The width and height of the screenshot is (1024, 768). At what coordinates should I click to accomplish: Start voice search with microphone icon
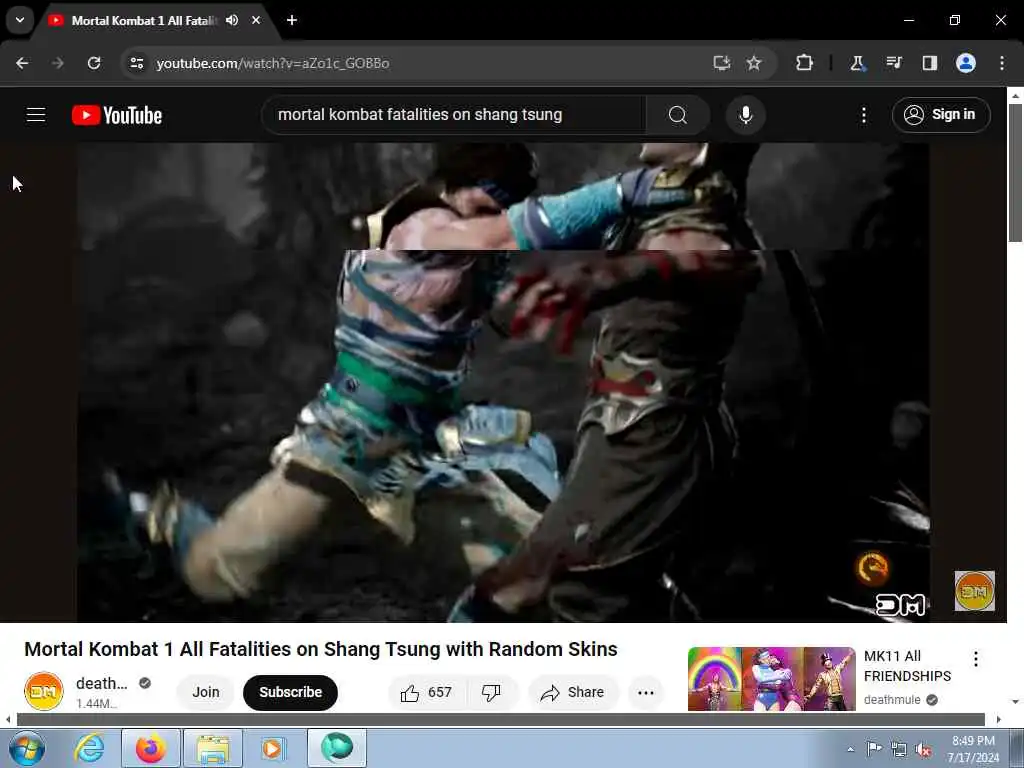pyautogui.click(x=745, y=115)
